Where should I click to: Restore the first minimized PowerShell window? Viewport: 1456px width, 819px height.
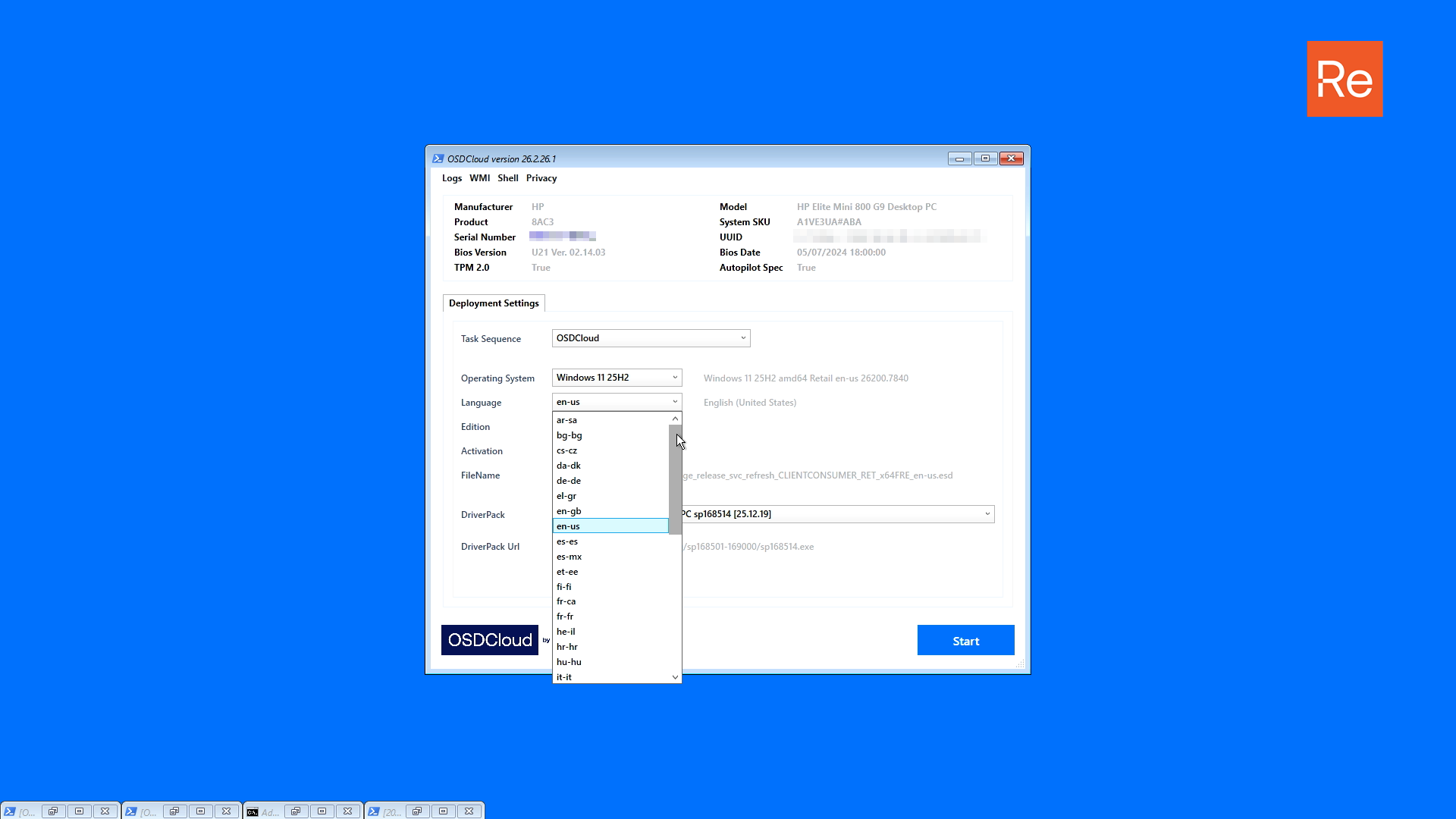(53, 811)
